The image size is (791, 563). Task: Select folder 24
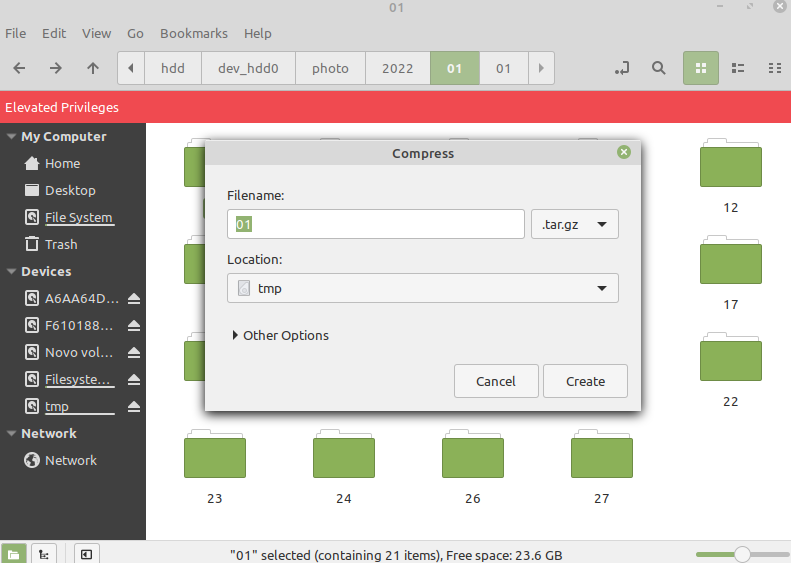tap(344, 467)
